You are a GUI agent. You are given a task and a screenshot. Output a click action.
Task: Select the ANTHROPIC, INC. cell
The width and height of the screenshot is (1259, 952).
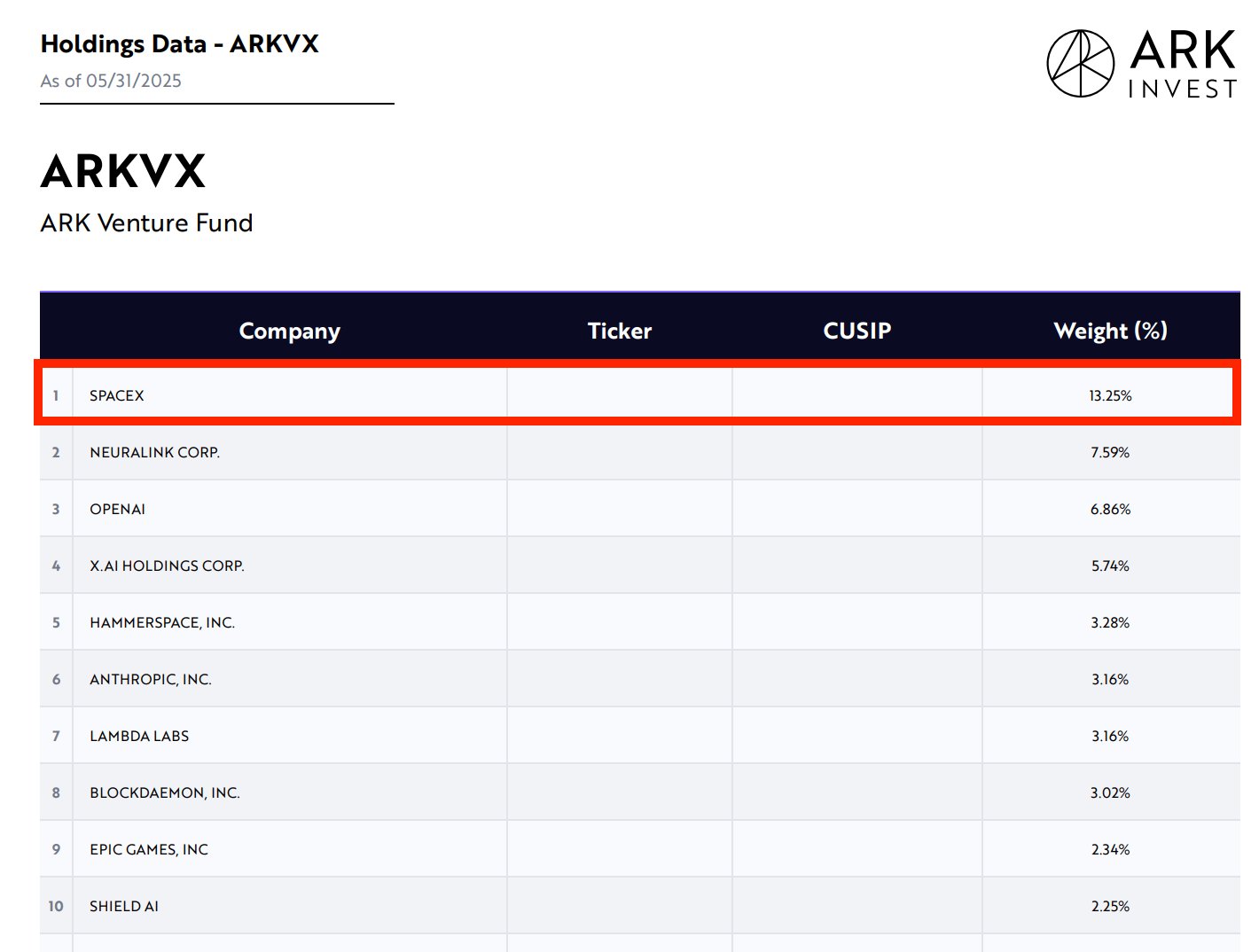[x=290, y=679]
